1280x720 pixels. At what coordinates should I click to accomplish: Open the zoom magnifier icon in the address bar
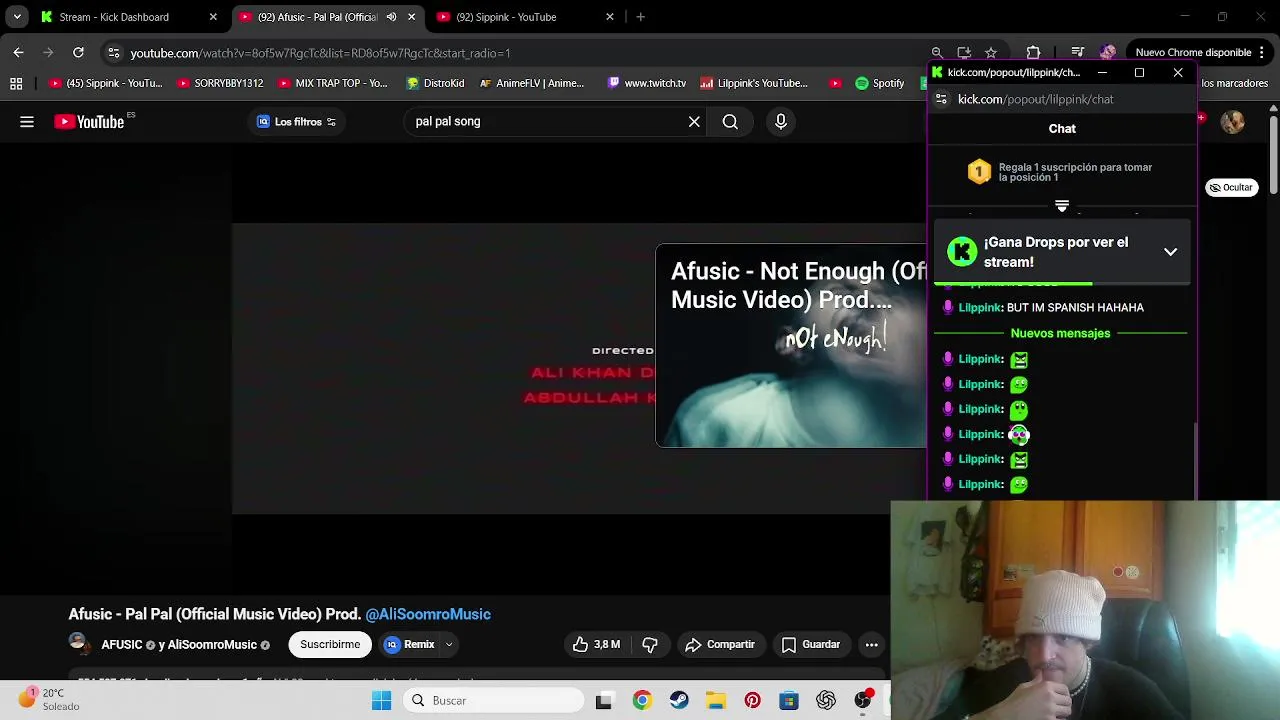pos(937,53)
